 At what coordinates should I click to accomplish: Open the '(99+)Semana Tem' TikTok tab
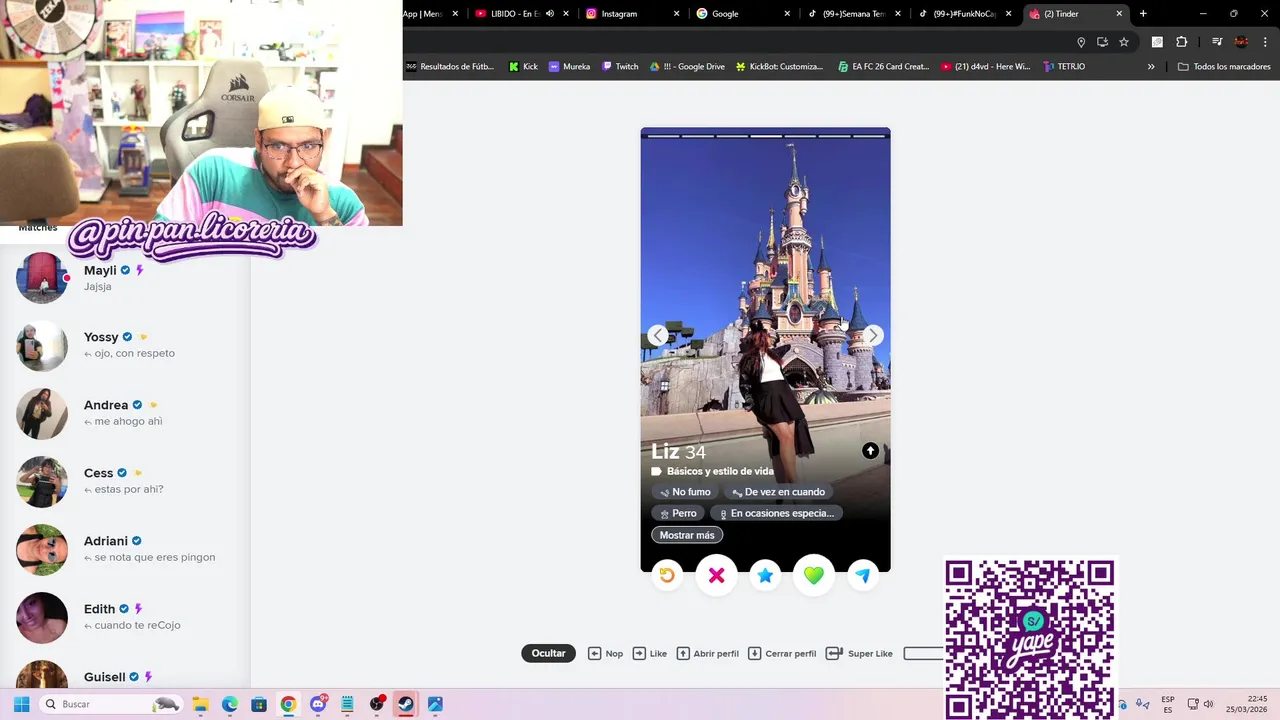(853, 14)
